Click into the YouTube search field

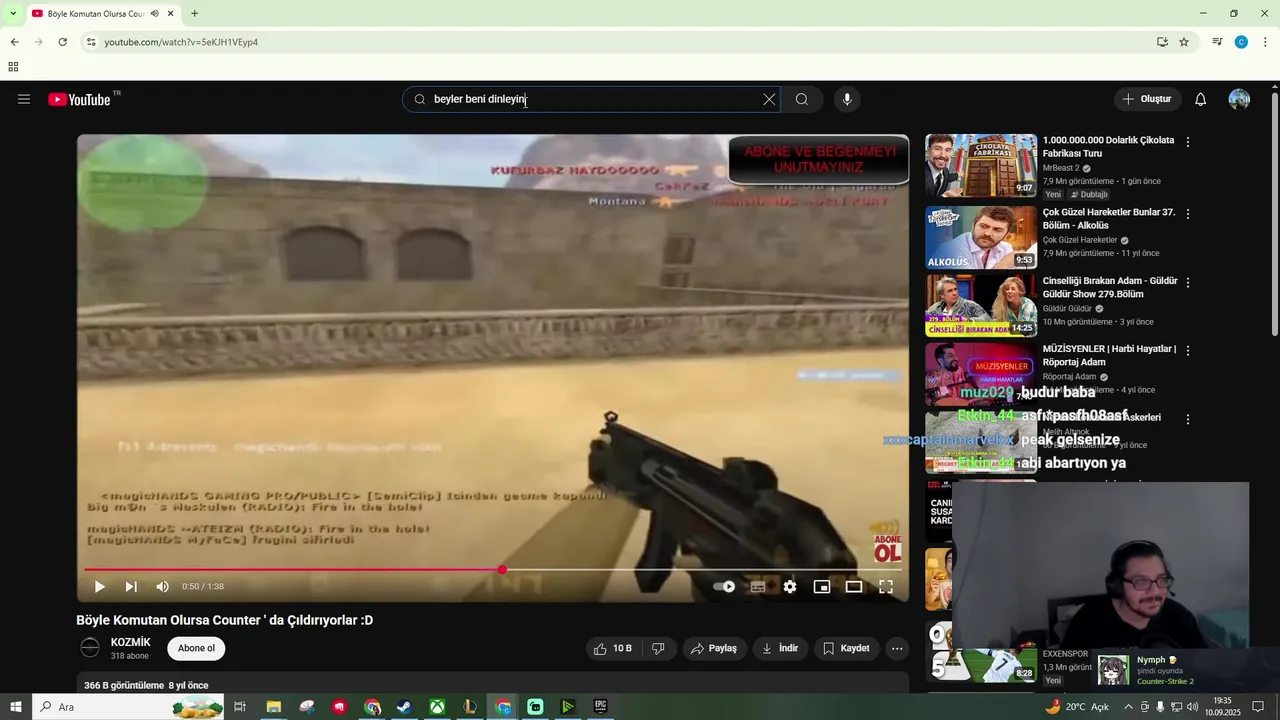click(x=590, y=99)
